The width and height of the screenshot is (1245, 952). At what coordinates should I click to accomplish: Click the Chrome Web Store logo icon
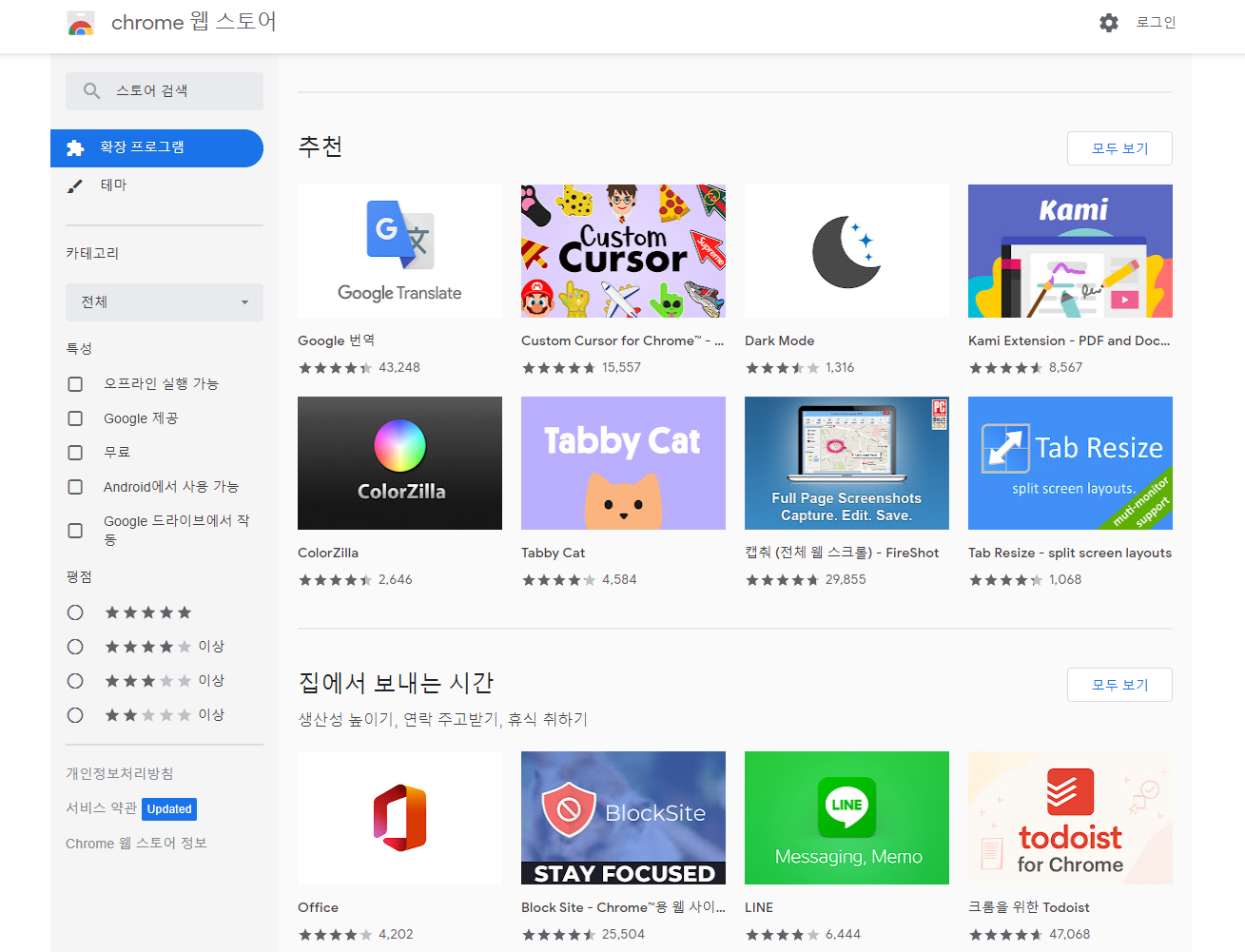click(x=81, y=23)
